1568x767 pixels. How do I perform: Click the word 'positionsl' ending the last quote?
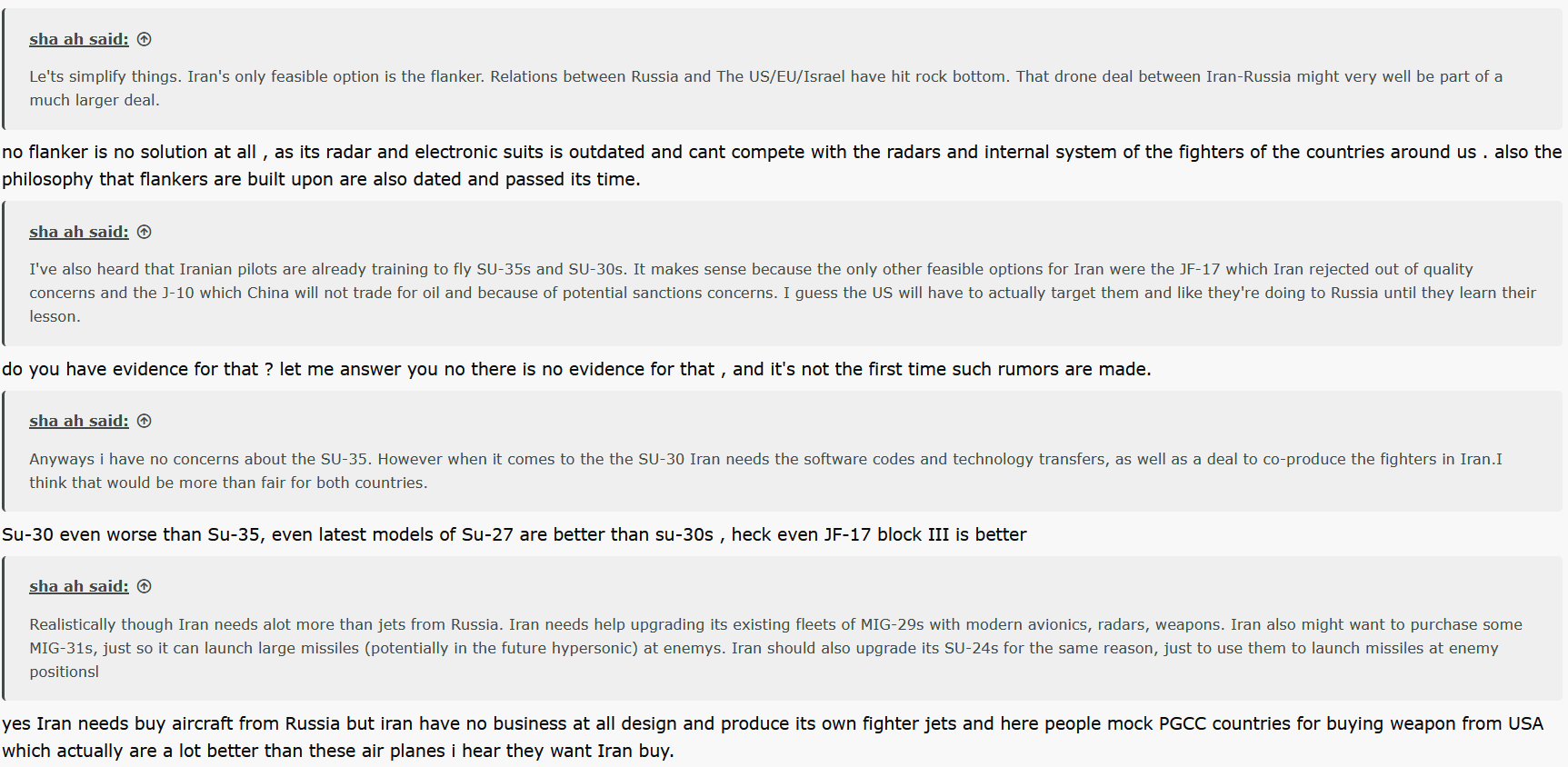[64, 672]
